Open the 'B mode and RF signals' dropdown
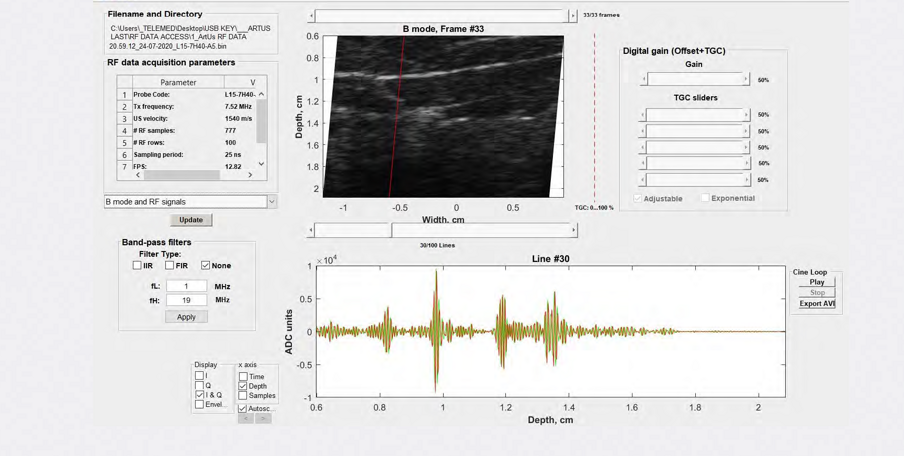 click(271, 202)
